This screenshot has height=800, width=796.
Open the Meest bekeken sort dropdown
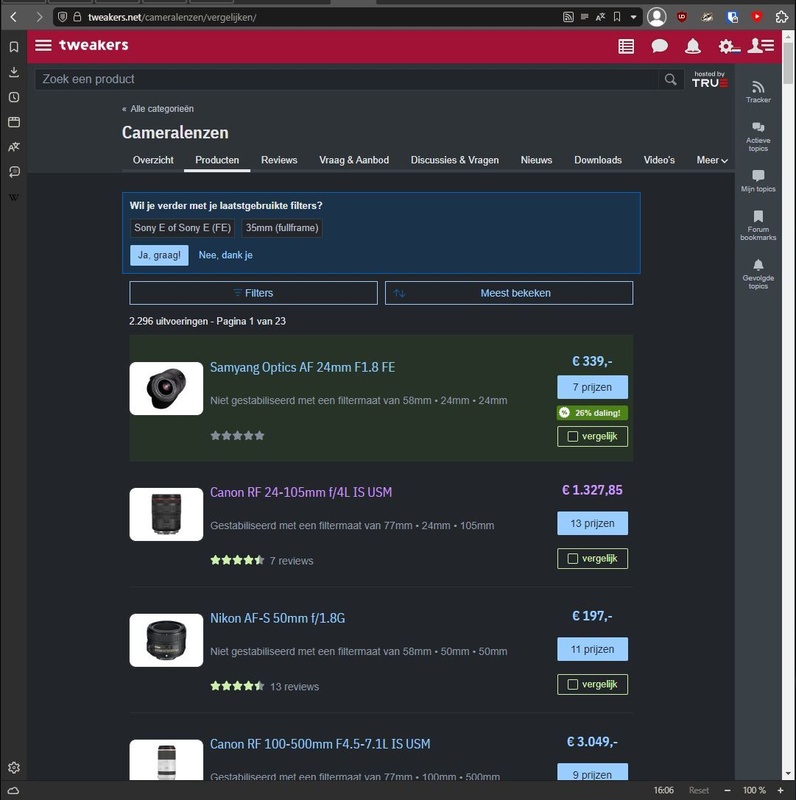[509, 293]
